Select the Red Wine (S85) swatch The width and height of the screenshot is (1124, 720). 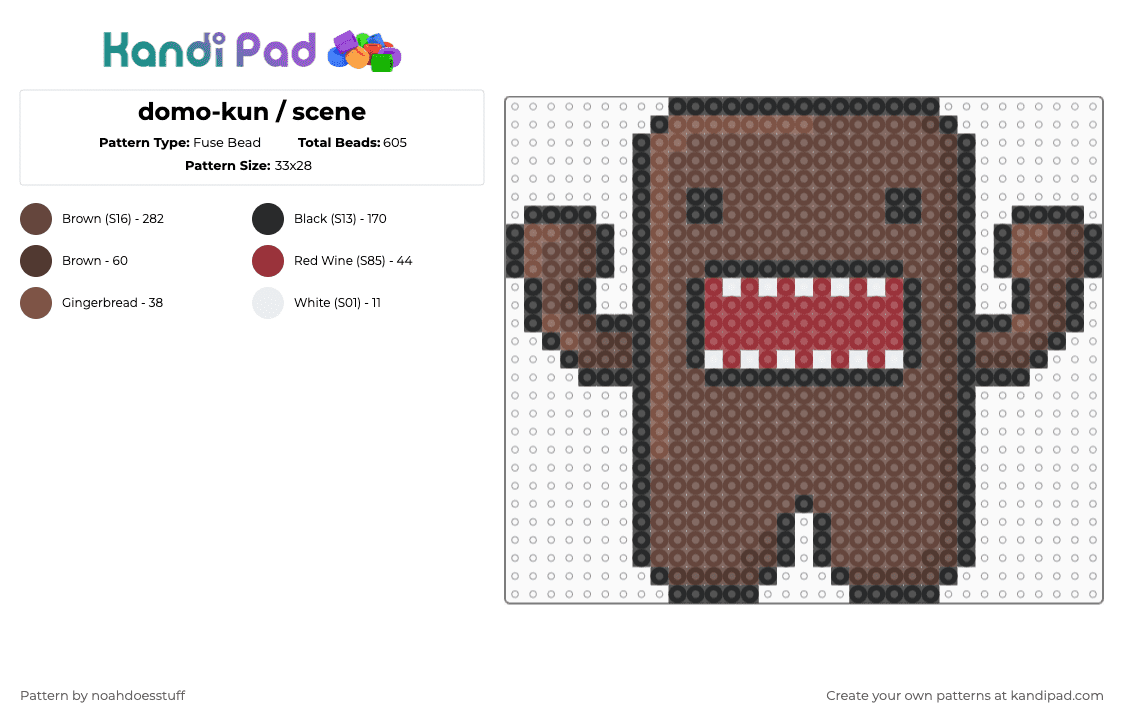[268, 261]
